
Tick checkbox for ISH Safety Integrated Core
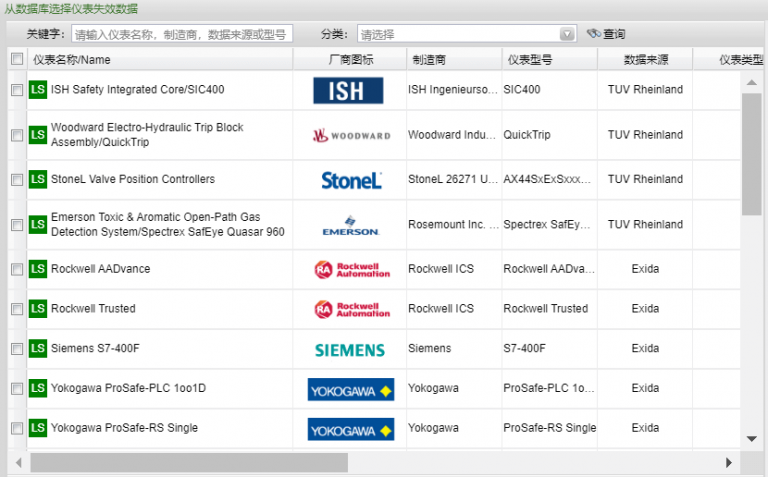click(16, 90)
